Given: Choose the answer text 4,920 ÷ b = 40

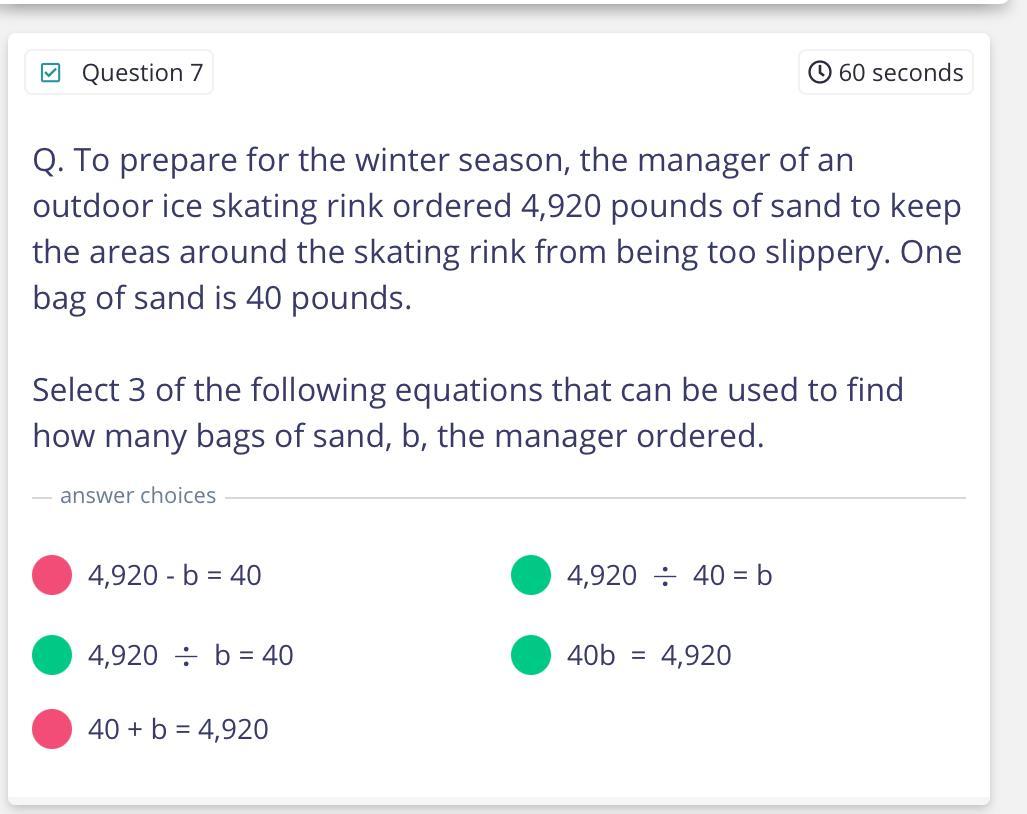Looking at the screenshot, I should [x=191, y=655].
